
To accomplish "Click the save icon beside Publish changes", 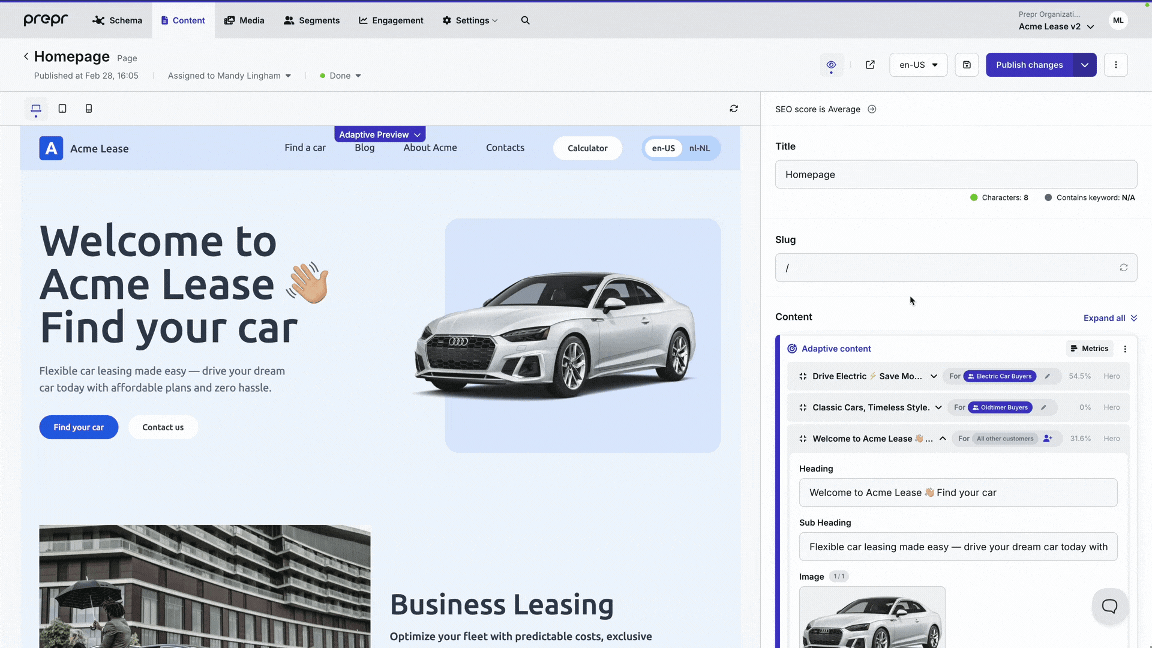I will tap(967, 65).
